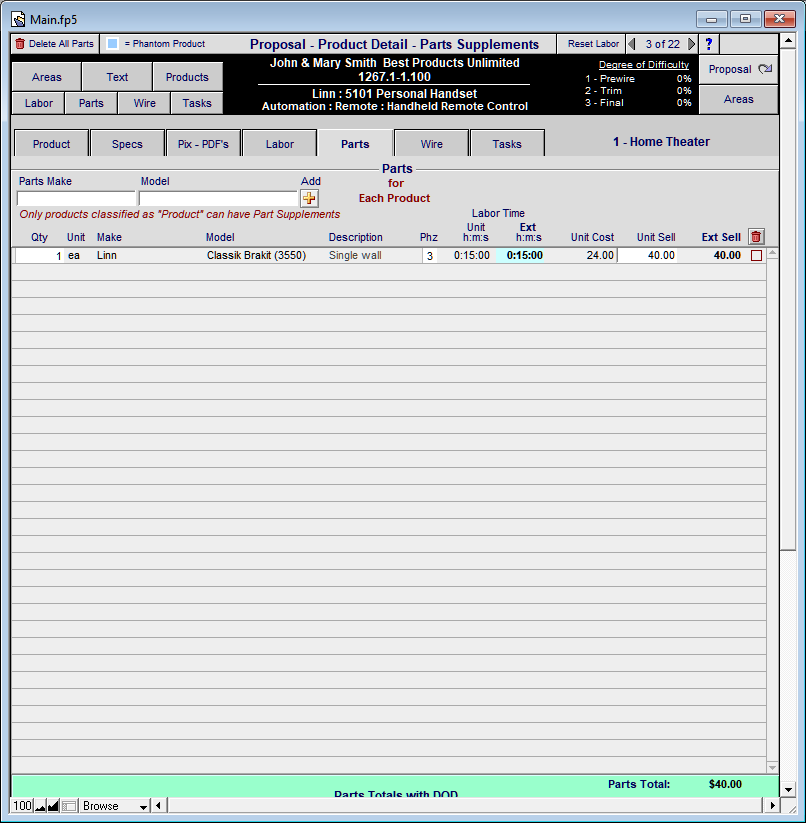Click the zoom level 100 box
The image size is (806, 823).
pos(22,806)
